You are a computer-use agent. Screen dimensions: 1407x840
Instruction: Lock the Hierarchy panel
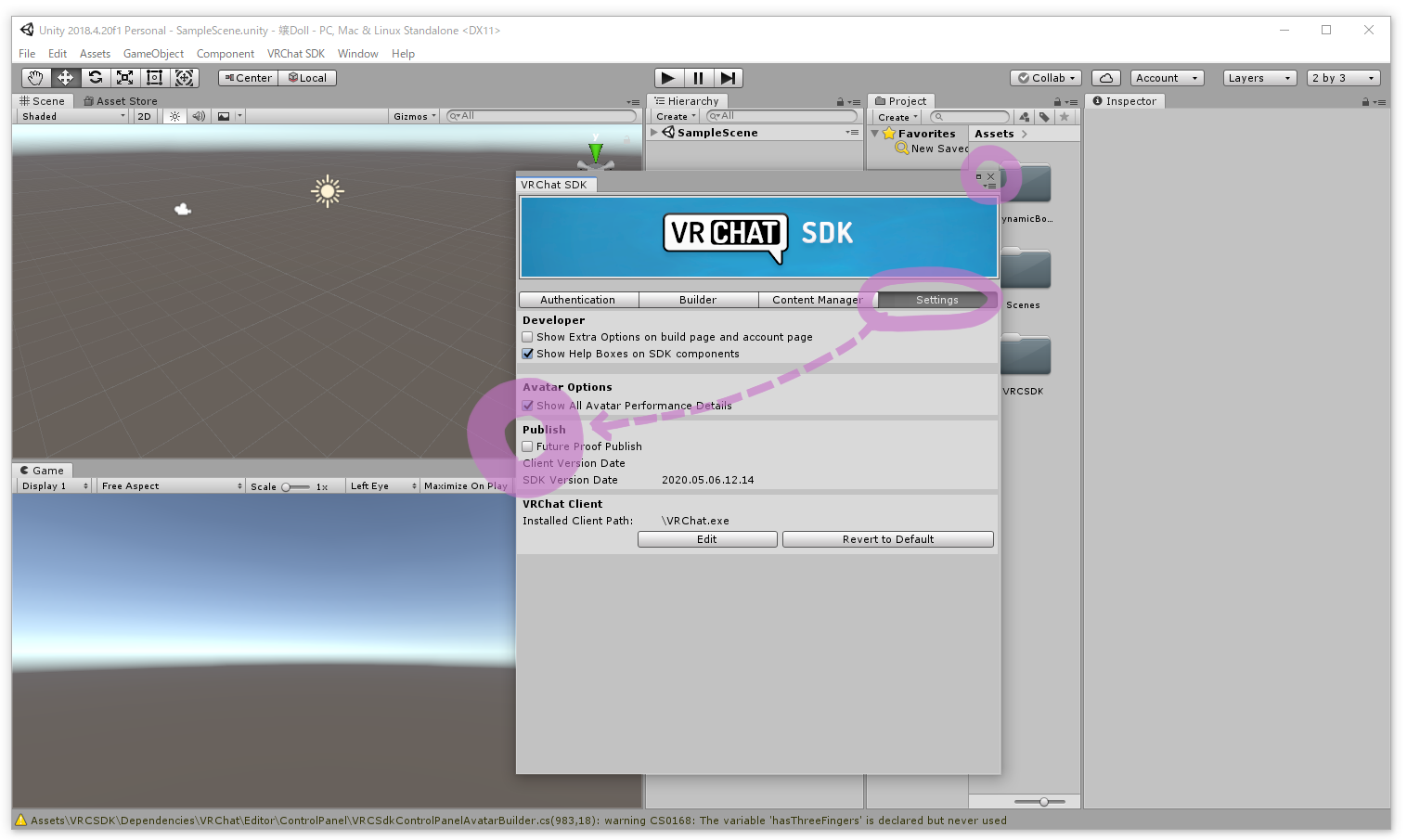[840, 102]
